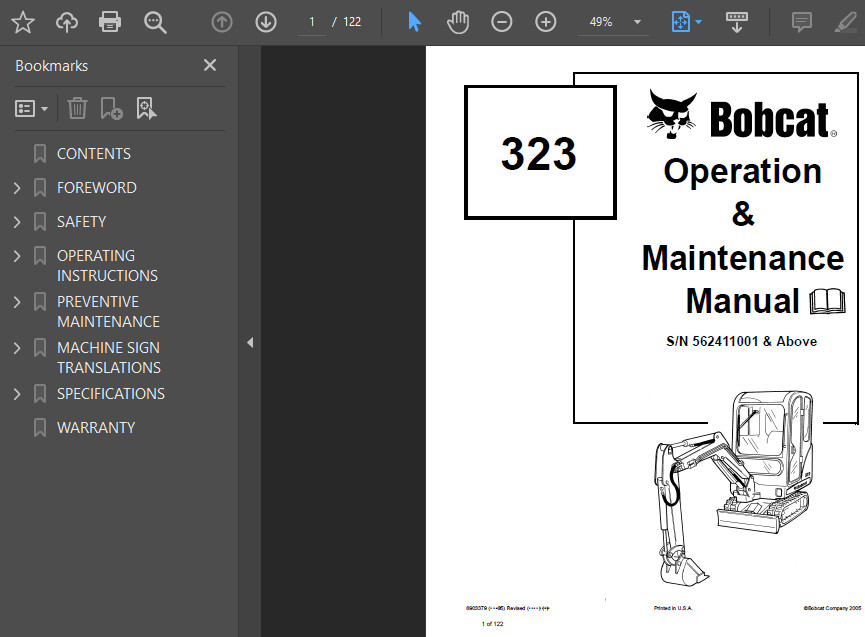Close the Bookmarks panel

pos(210,65)
